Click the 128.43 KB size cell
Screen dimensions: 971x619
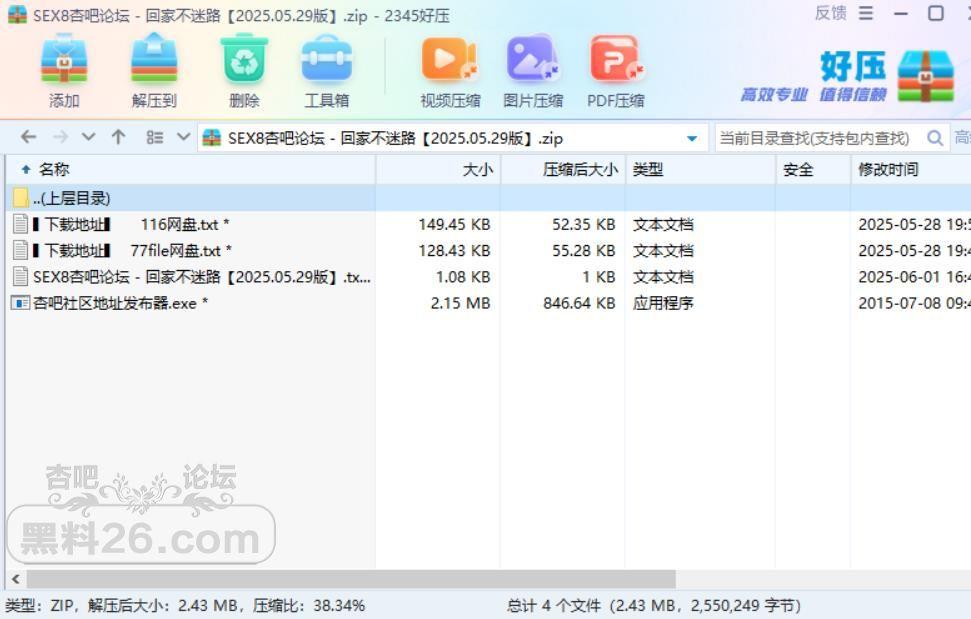[454, 251]
